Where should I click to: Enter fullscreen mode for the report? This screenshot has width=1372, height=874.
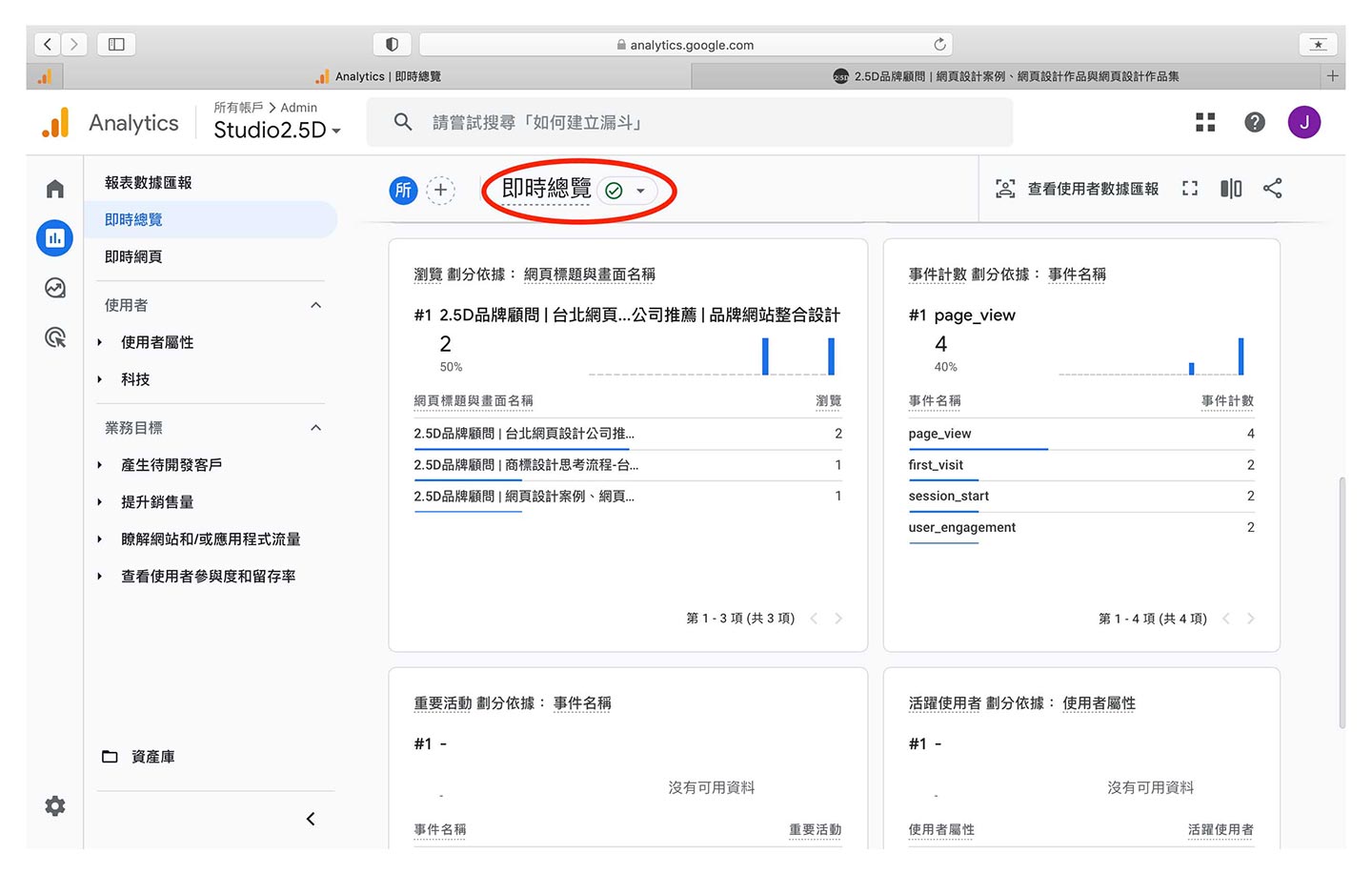point(1190,189)
